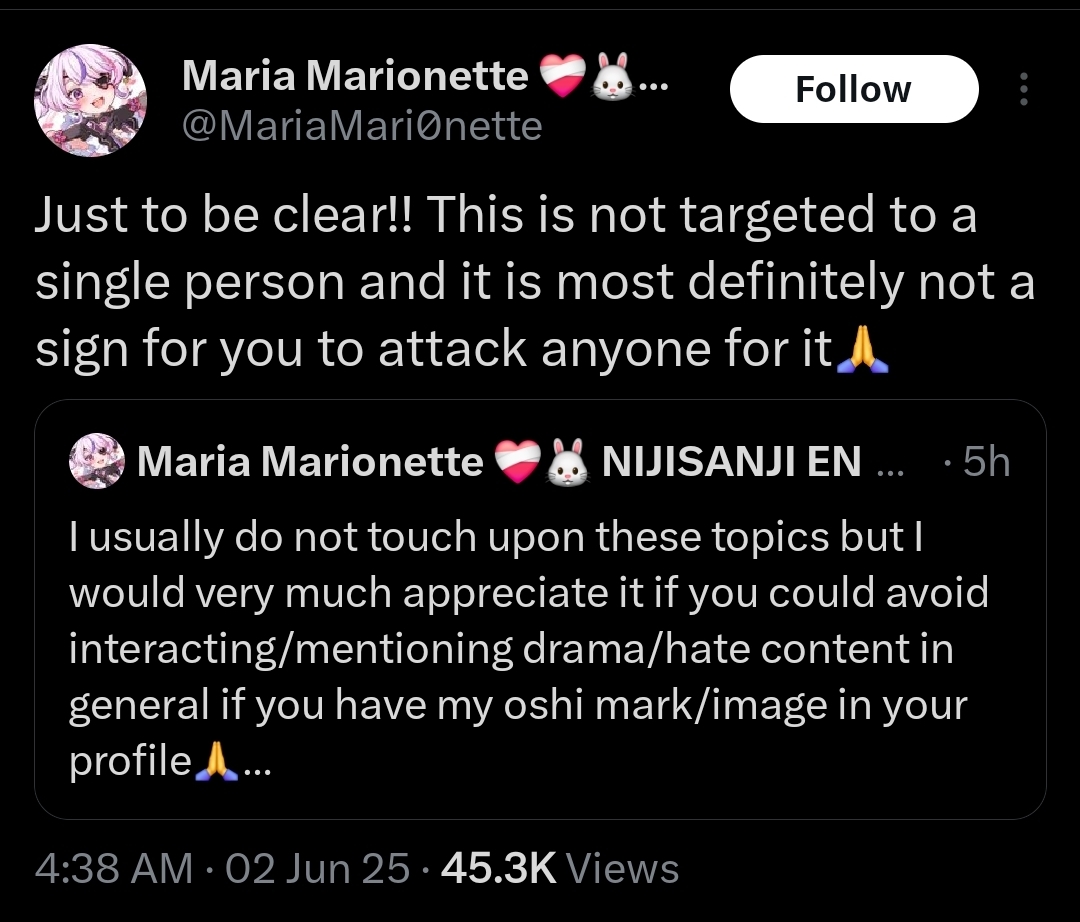Click the bandaged heart emoji in the quoted tweet header
The image size is (1080, 922).
517,463
